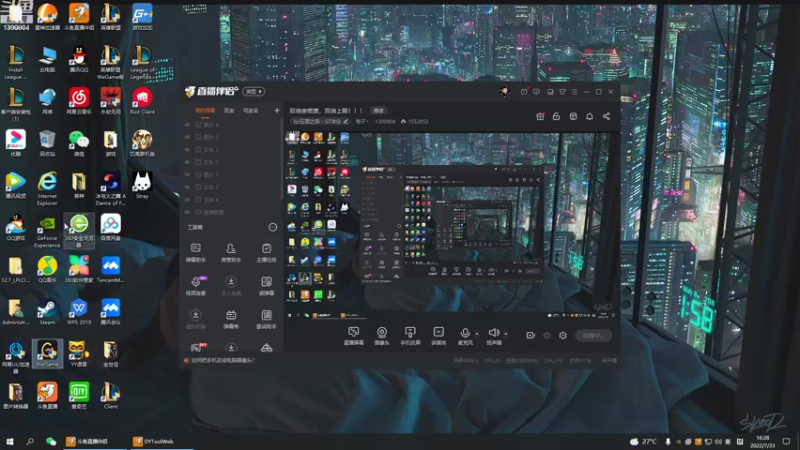Switch to the second scene tab
The width and height of the screenshot is (800, 450).
coord(229,110)
